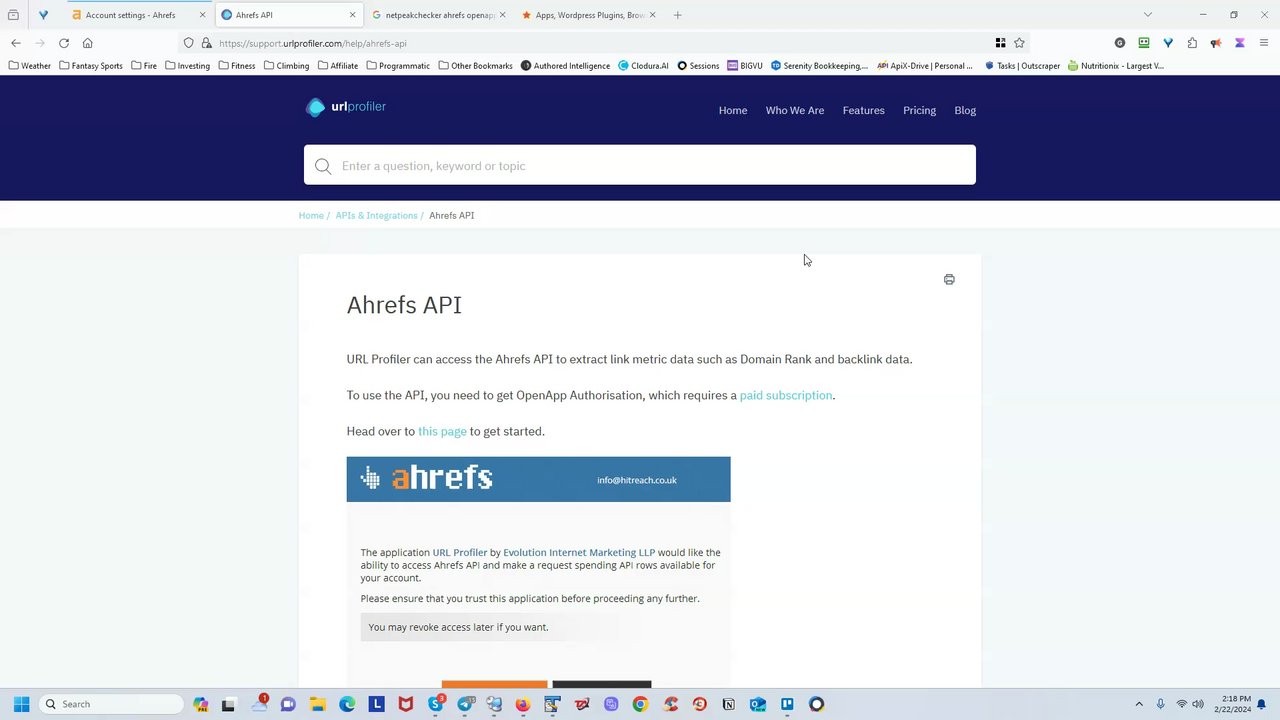Follow the this page link
Viewport: 1280px width, 720px height.
(442, 431)
